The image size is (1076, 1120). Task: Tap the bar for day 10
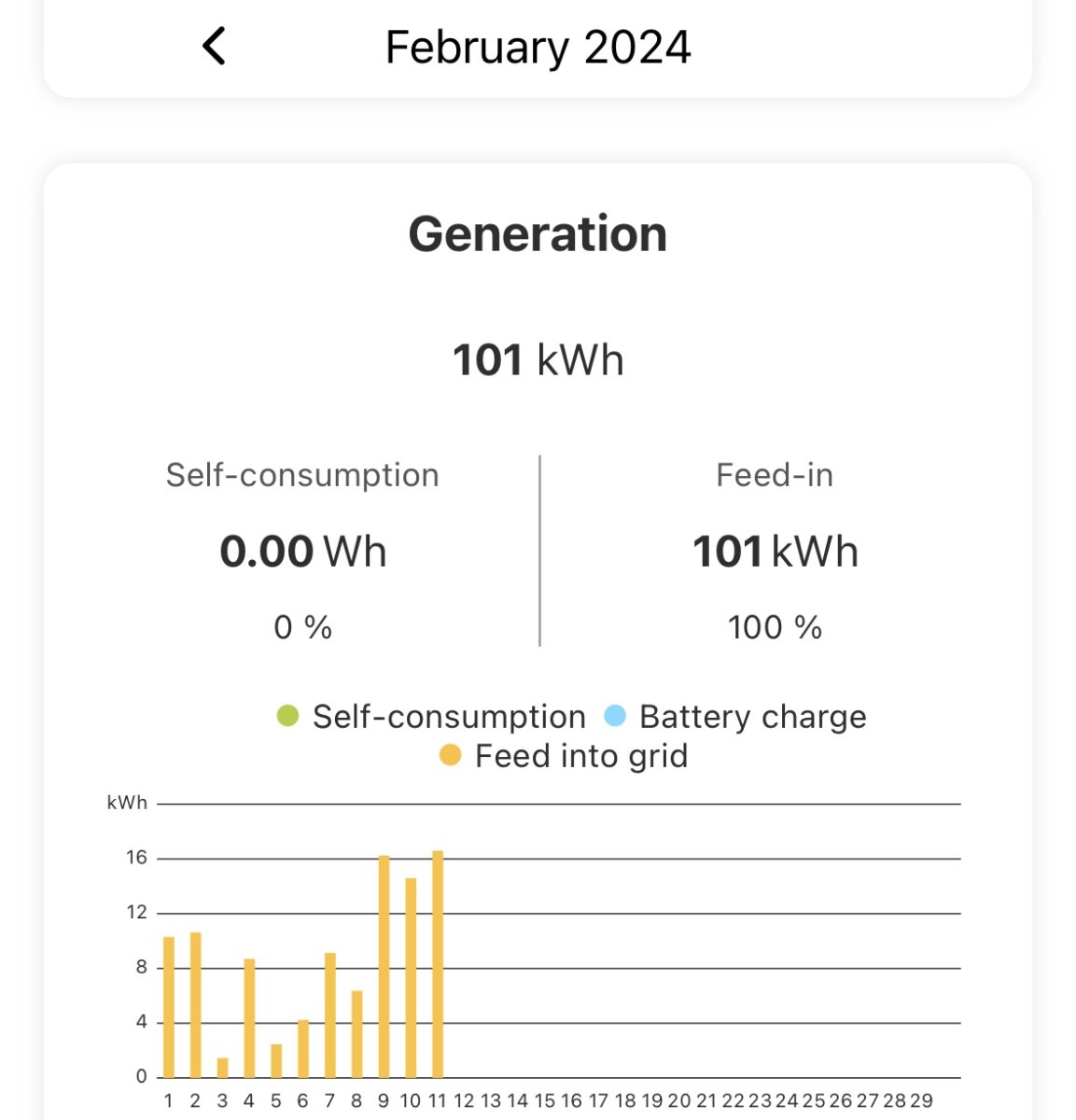click(x=411, y=978)
